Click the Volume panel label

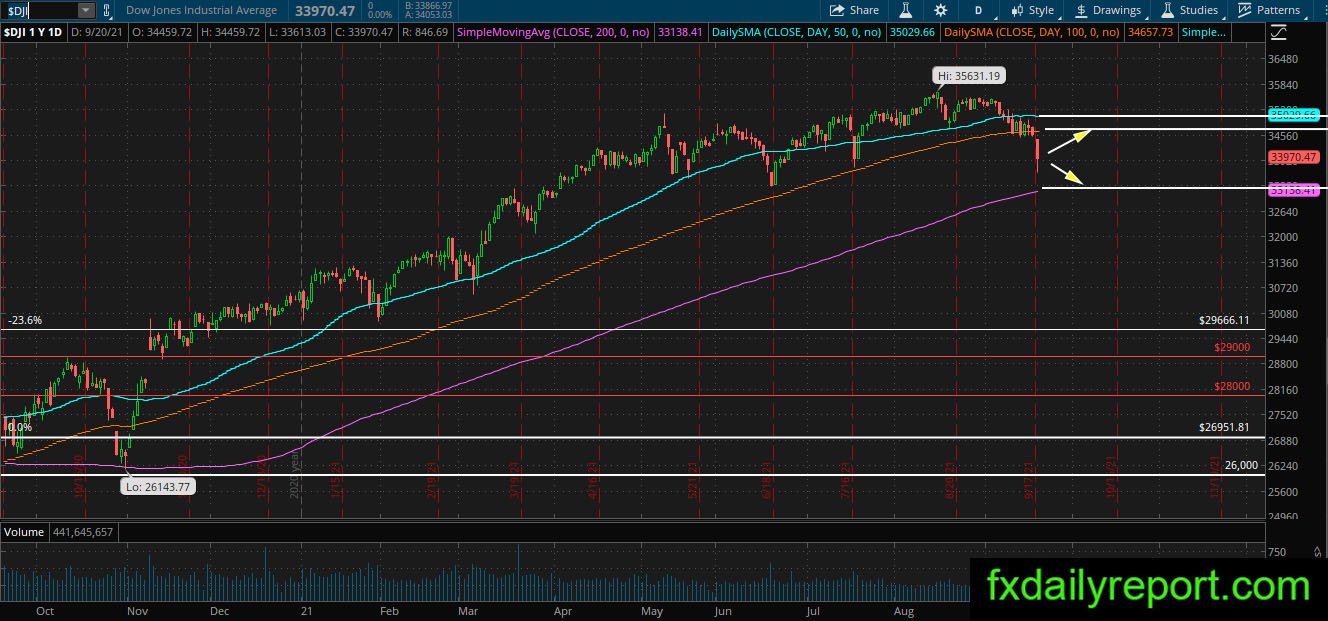24,532
